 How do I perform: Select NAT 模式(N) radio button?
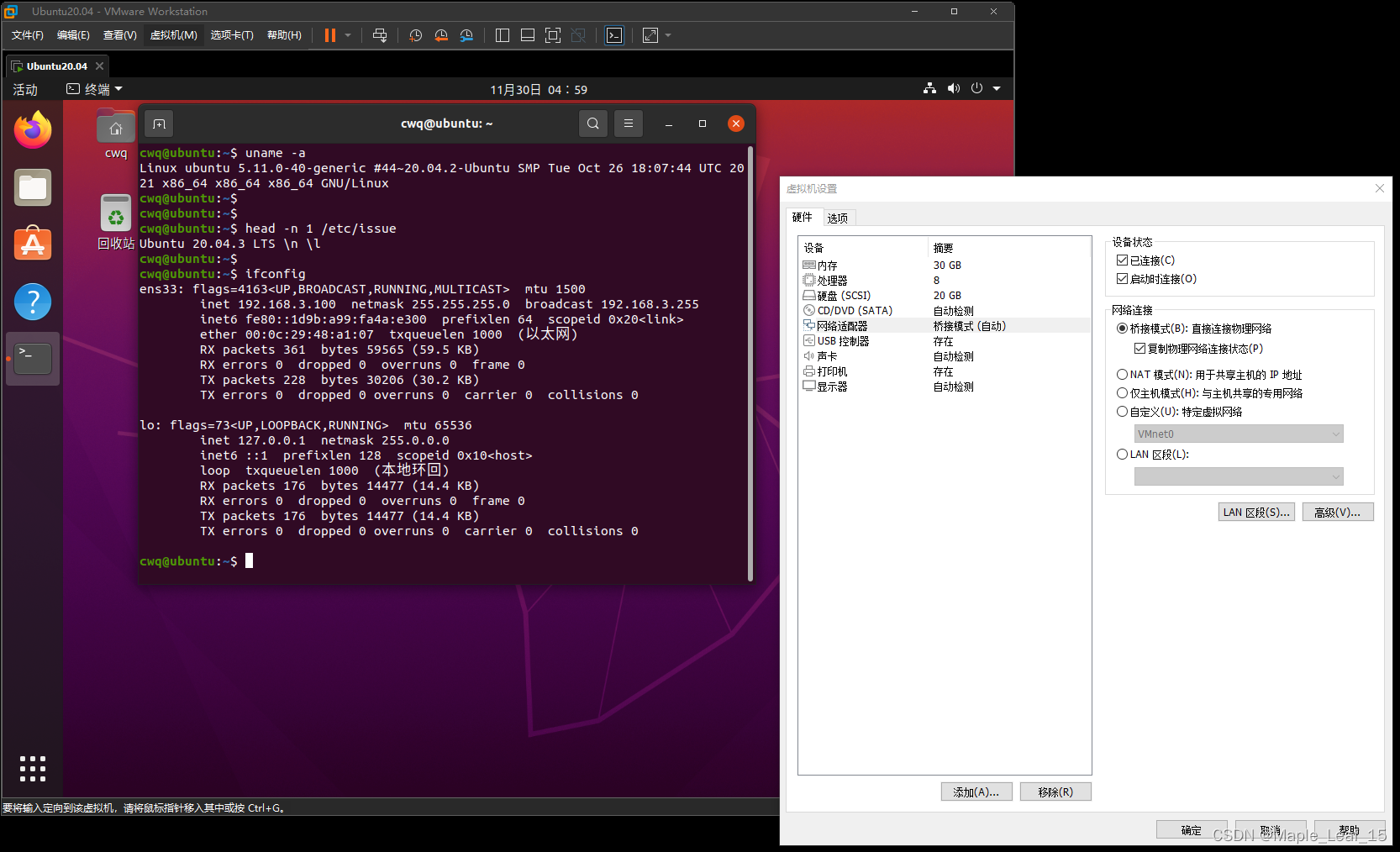pyautogui.click(x=1122, y=375)
